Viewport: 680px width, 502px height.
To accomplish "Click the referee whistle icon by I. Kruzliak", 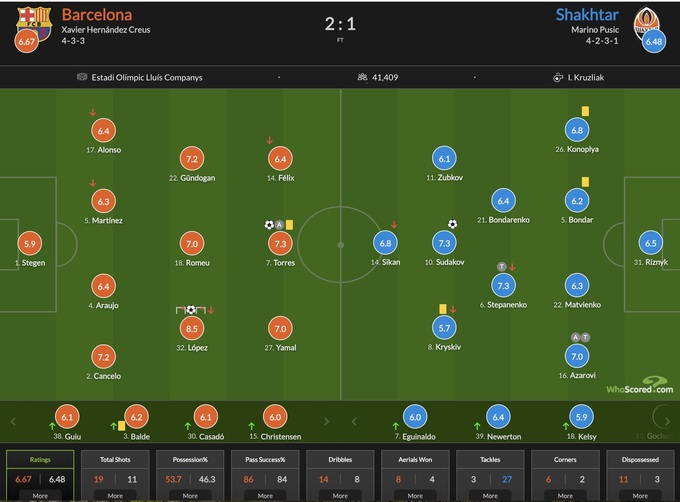I will tap(556, 77).
